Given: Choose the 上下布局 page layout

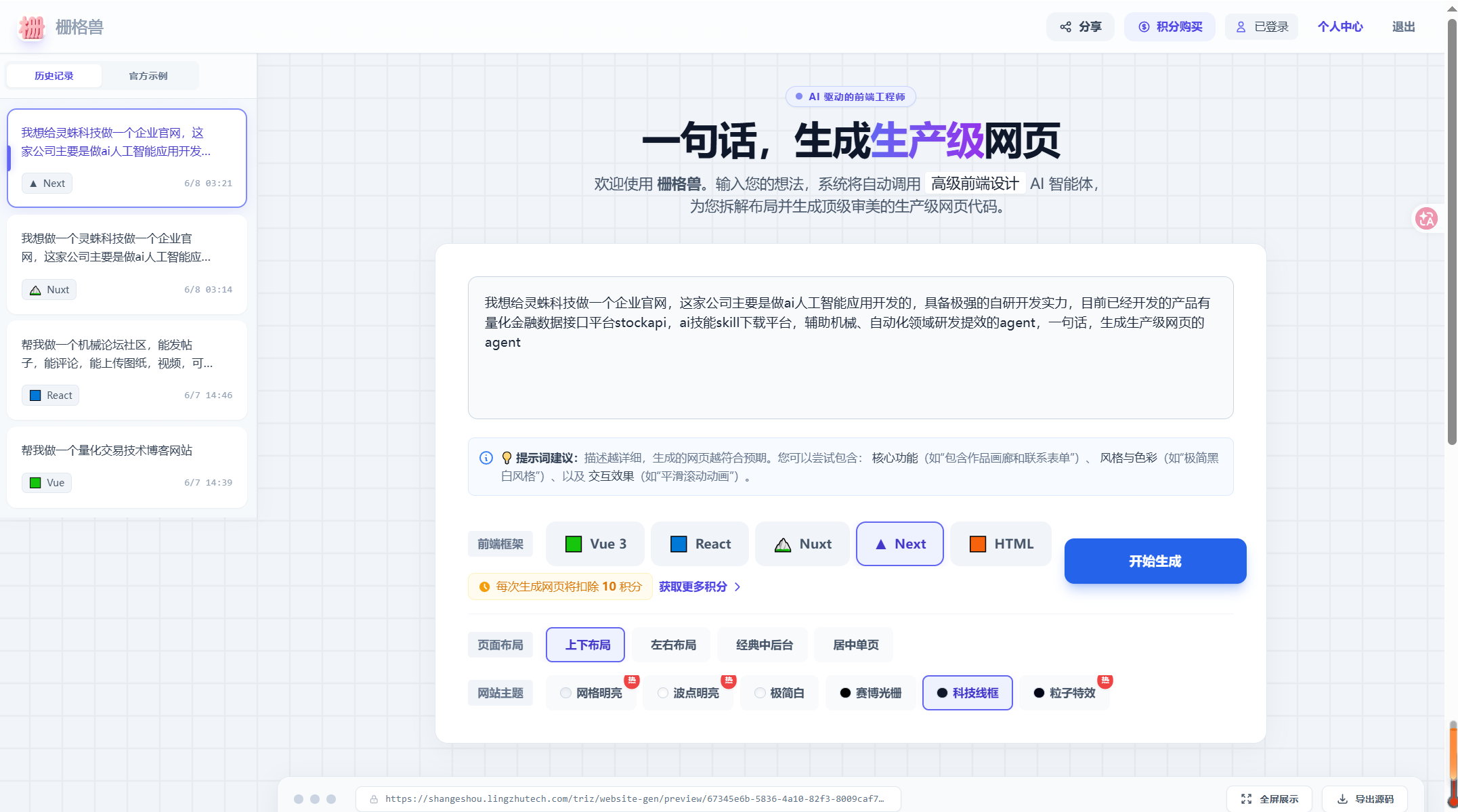Looking at the screenshot, I should pos(586,645).
